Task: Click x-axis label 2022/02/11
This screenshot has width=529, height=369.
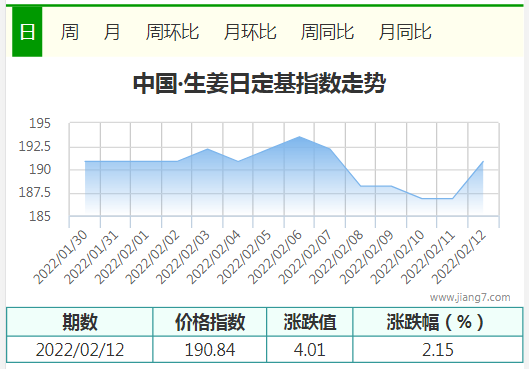Action: (x=428, y=257)
